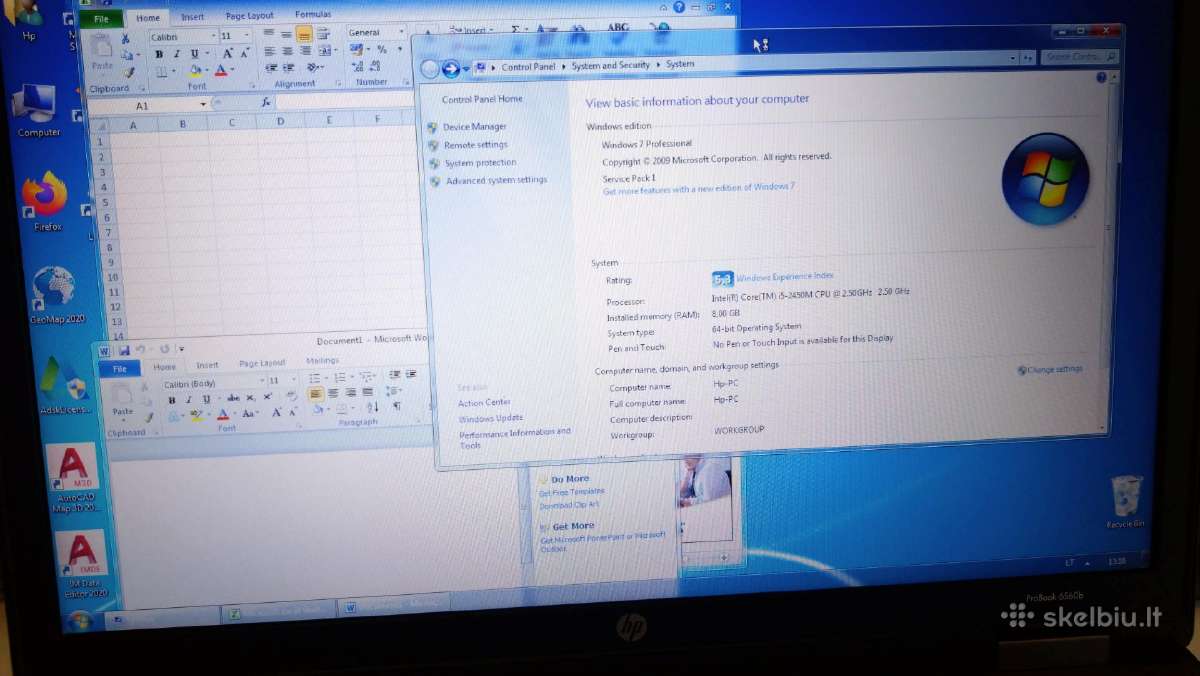This screenshot has height=676, width=1200.
Task: Click the help question mark icon
Action: pos(1101,78)
